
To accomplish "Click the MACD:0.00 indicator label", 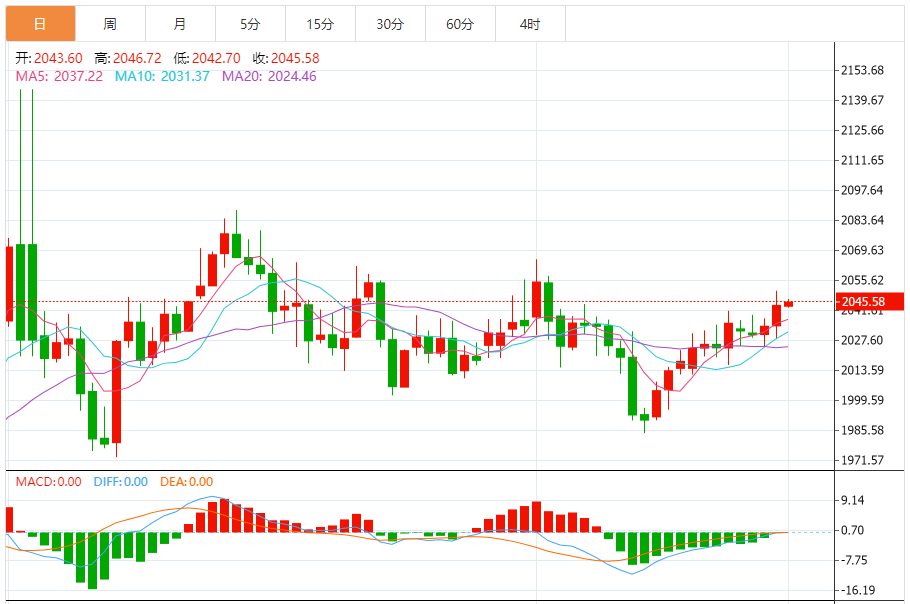I will click(49, 482).
